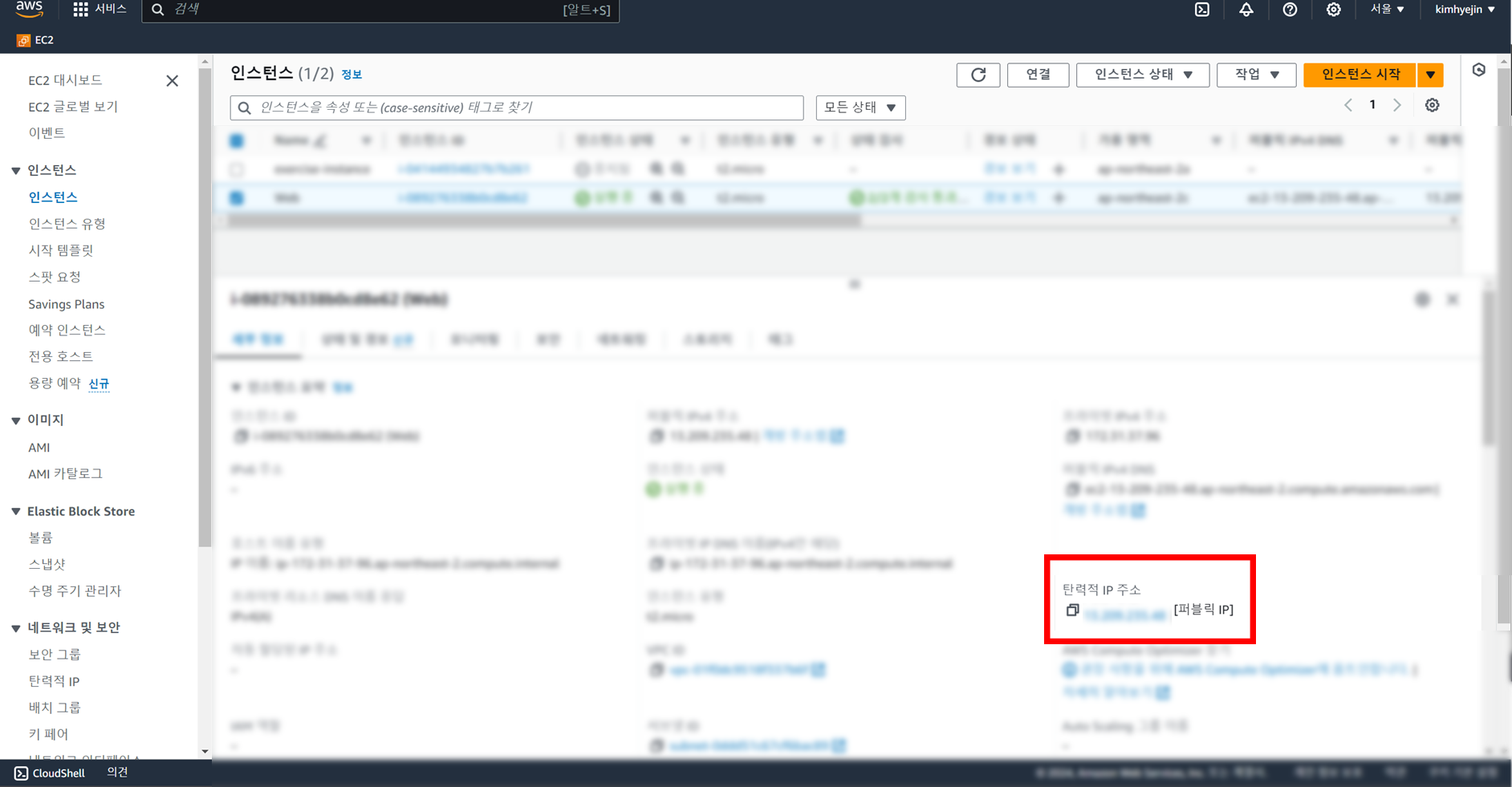Viewport: 1512px width, 787px height.
Task: Open Events in the sidebar
Action: point(47,133)
